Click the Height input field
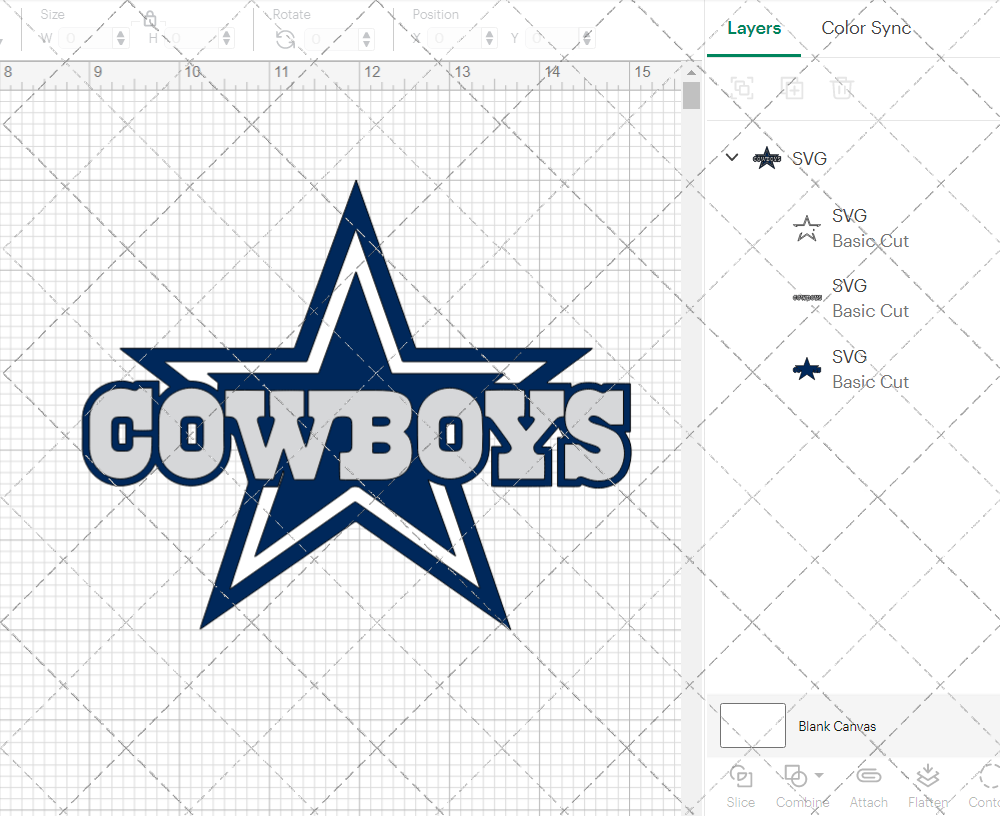The image size is (1000, 816). click(x=193, y=39)
